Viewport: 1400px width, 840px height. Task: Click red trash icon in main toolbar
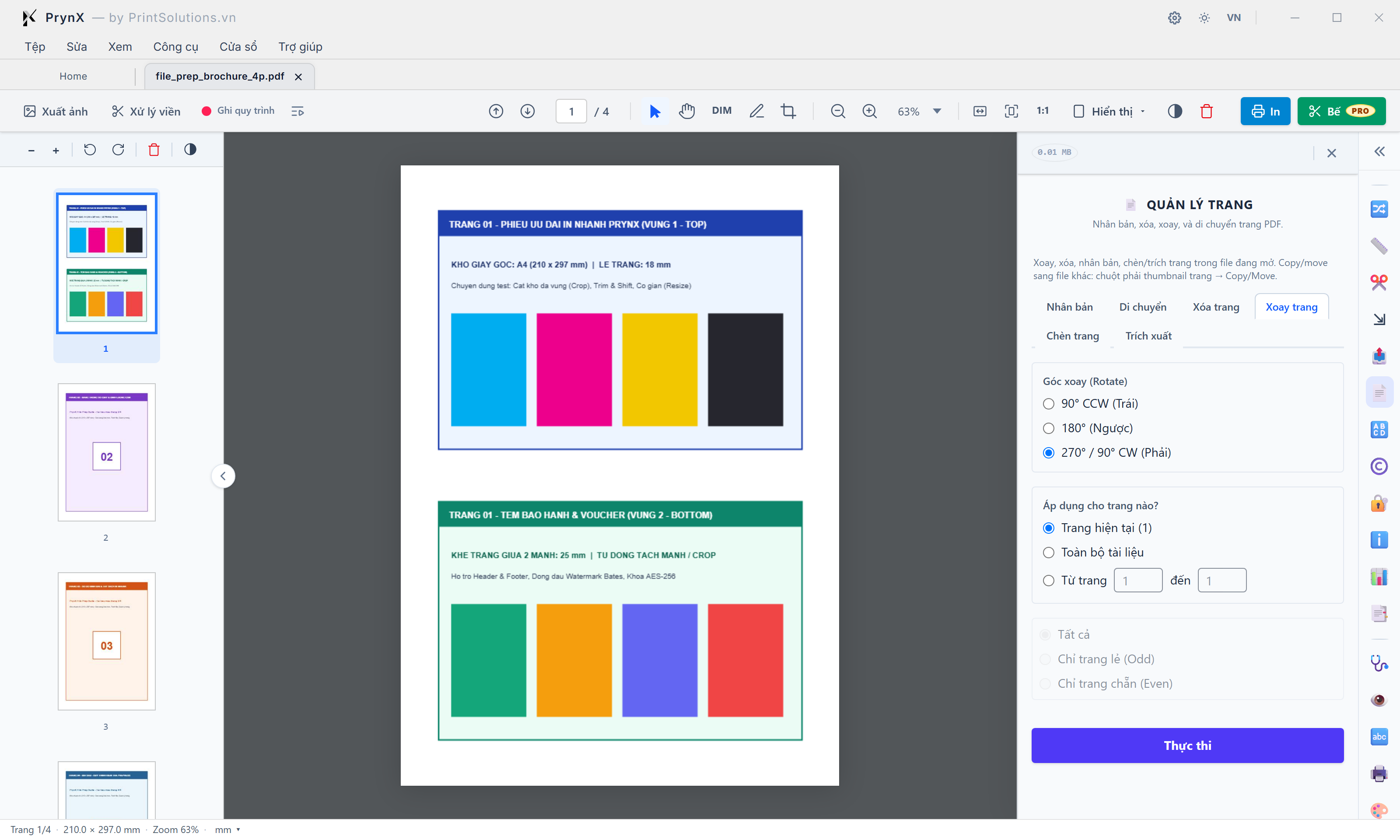(1207, 111)
